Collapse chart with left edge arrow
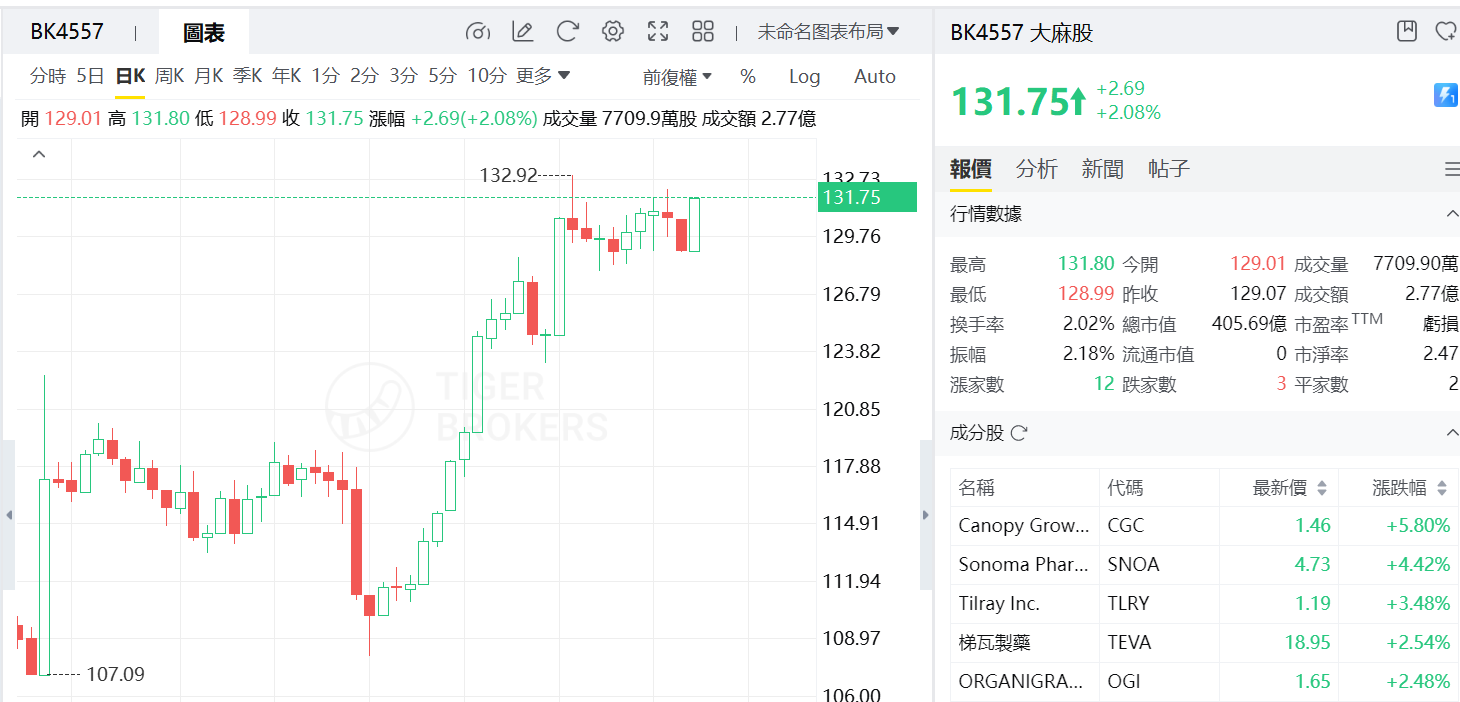 coord(9,516)
